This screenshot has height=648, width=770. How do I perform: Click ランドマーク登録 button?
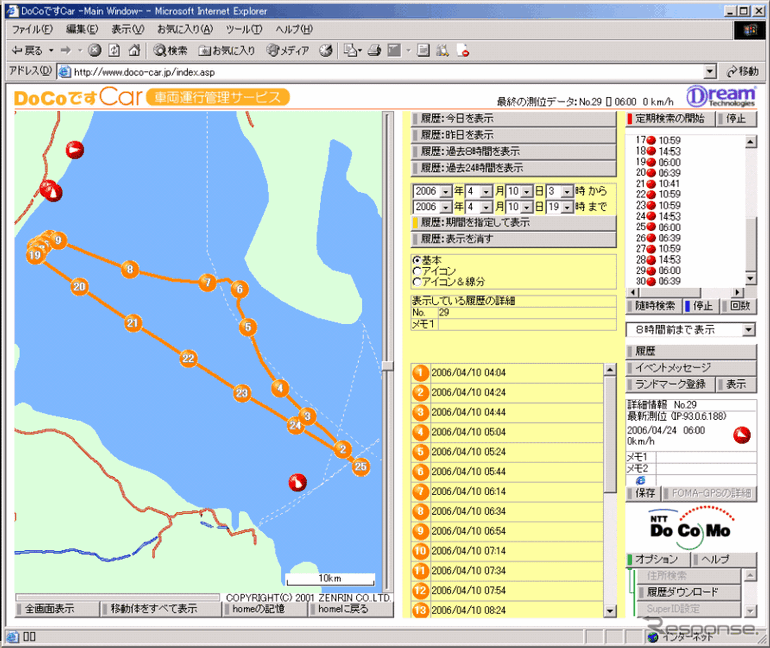[x=669, y=384]
